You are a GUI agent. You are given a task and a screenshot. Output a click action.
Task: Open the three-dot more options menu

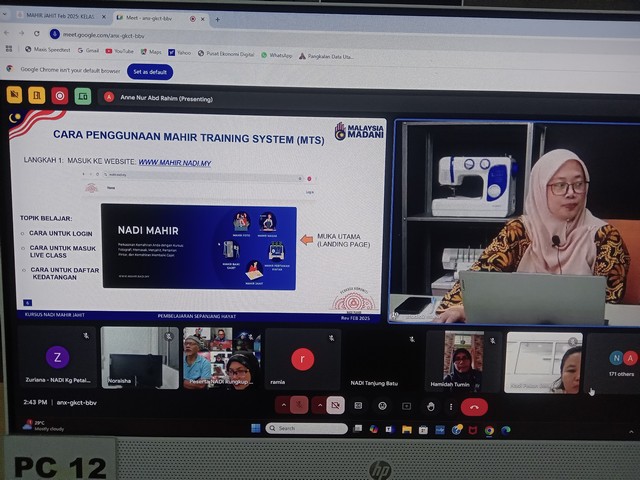point(450,406)
